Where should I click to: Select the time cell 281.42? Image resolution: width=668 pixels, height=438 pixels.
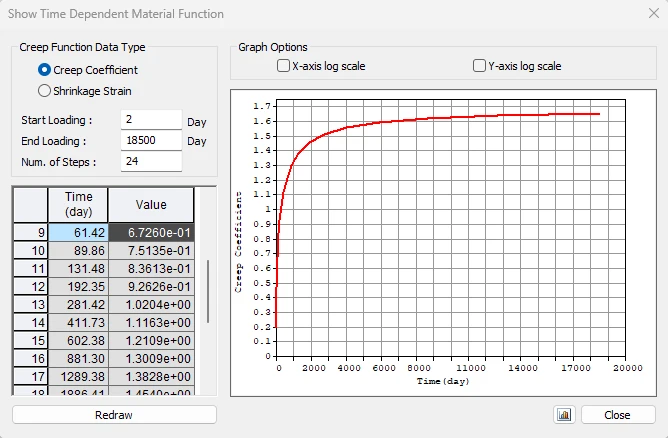pyautogui.click(x=78, y=304)
